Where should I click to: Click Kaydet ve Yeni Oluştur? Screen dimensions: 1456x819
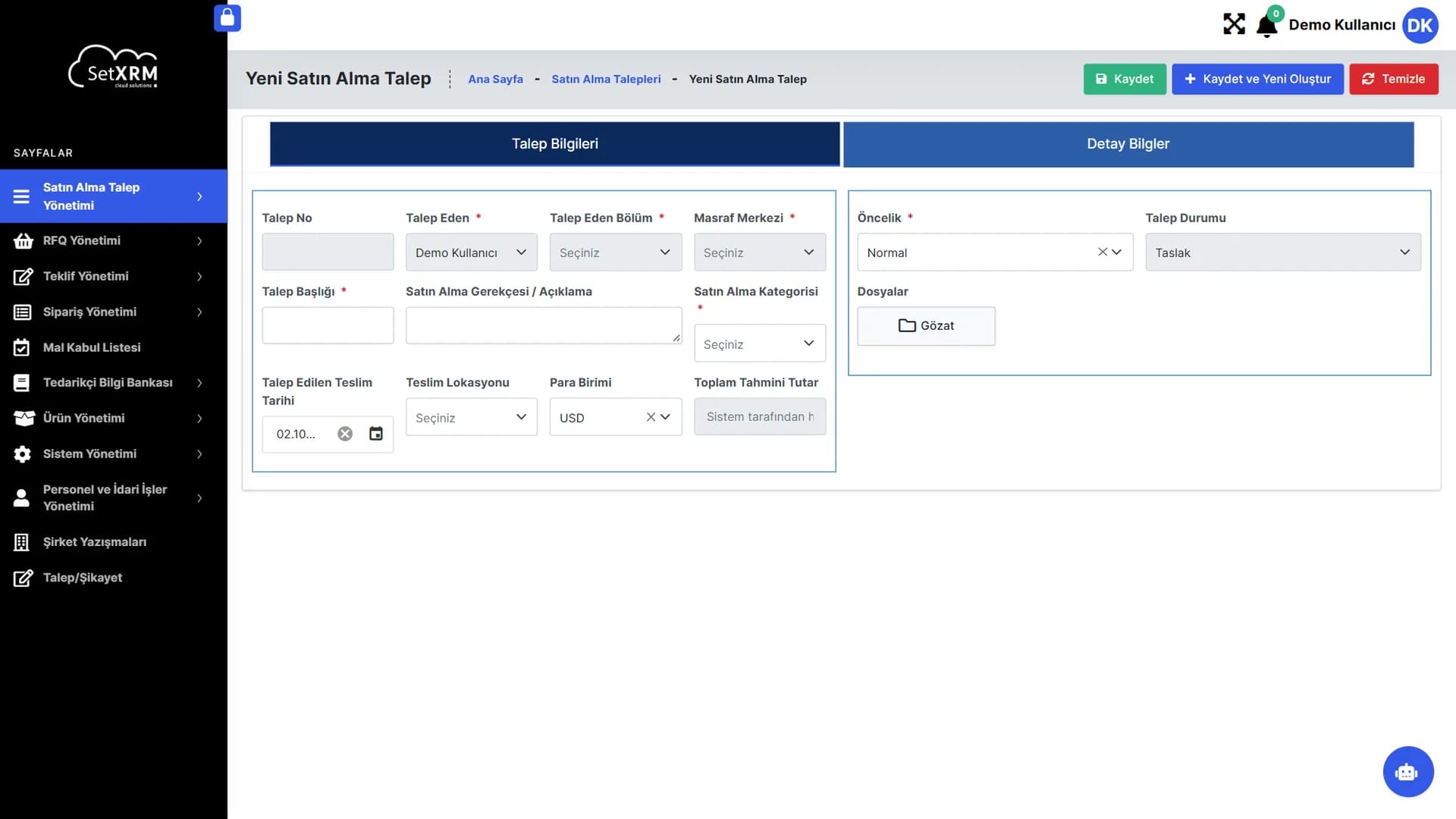click(x=1257, y=79)
